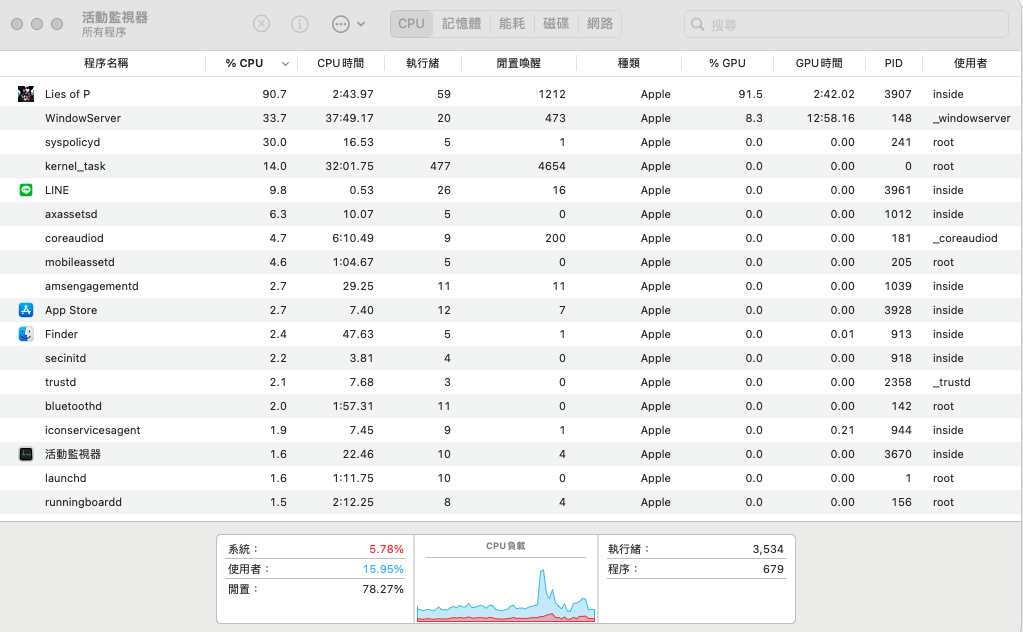This screenshot has height=632, width=1023.
Task: Click the _coreaudiod user cell
Action: [x=965, y=238]
